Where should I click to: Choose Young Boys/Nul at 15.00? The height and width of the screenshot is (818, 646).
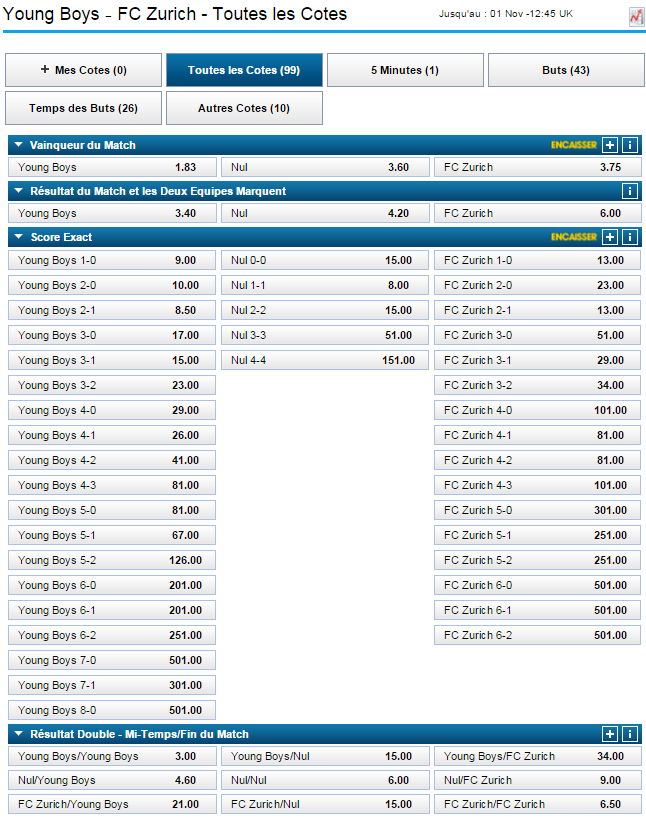(325, 756)
